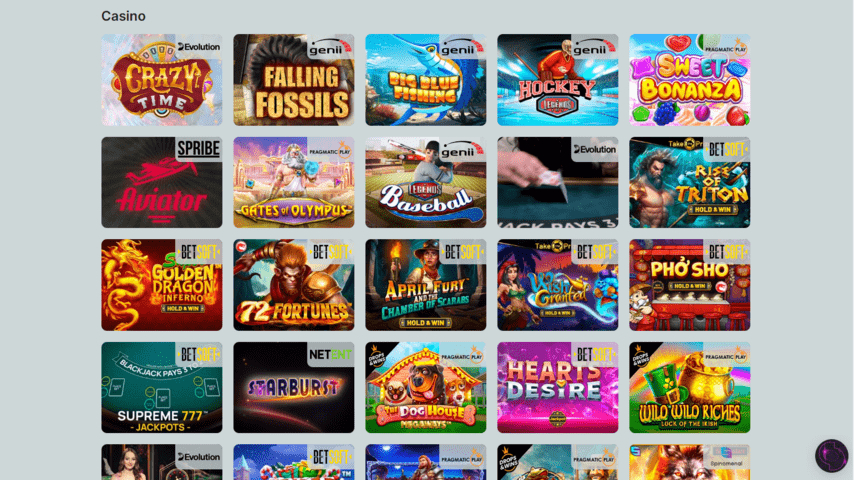Launch the Aviator game by Spribe
854x480 pixels.
pos(162,183)
